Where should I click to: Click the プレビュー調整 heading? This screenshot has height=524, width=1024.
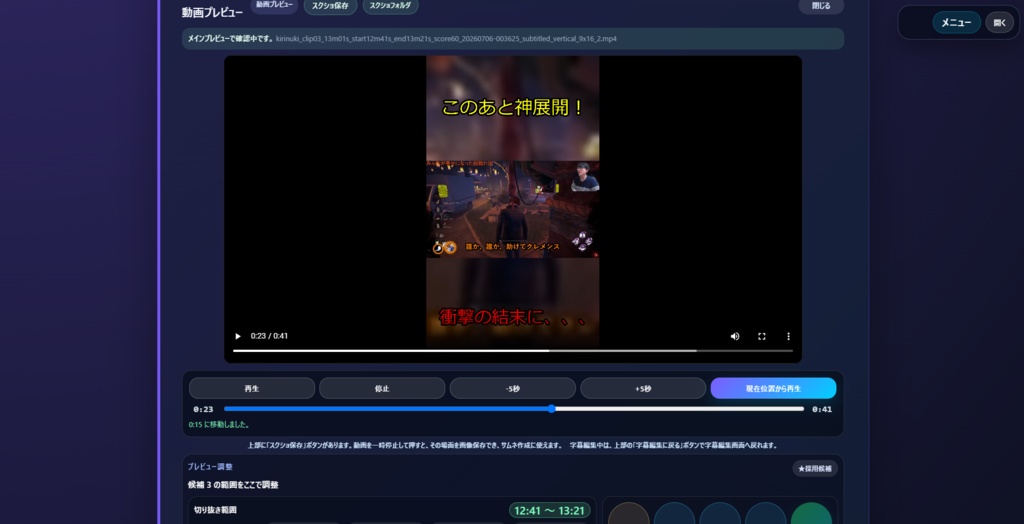pyautogui.click(x=210, y=467)
